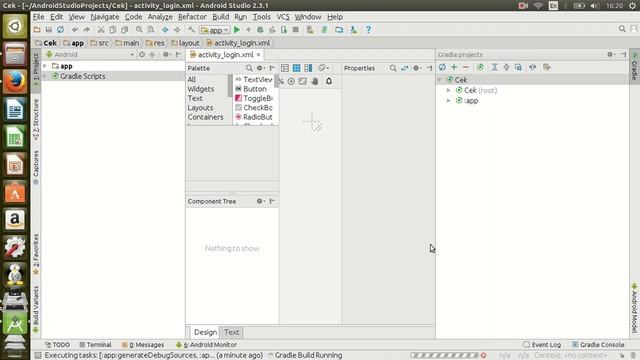Image resolution: width=640 pixels, height=360 pixels.
Task: Select the Widgets palette category
Action: pyautogui.click(x=200, y=89)
